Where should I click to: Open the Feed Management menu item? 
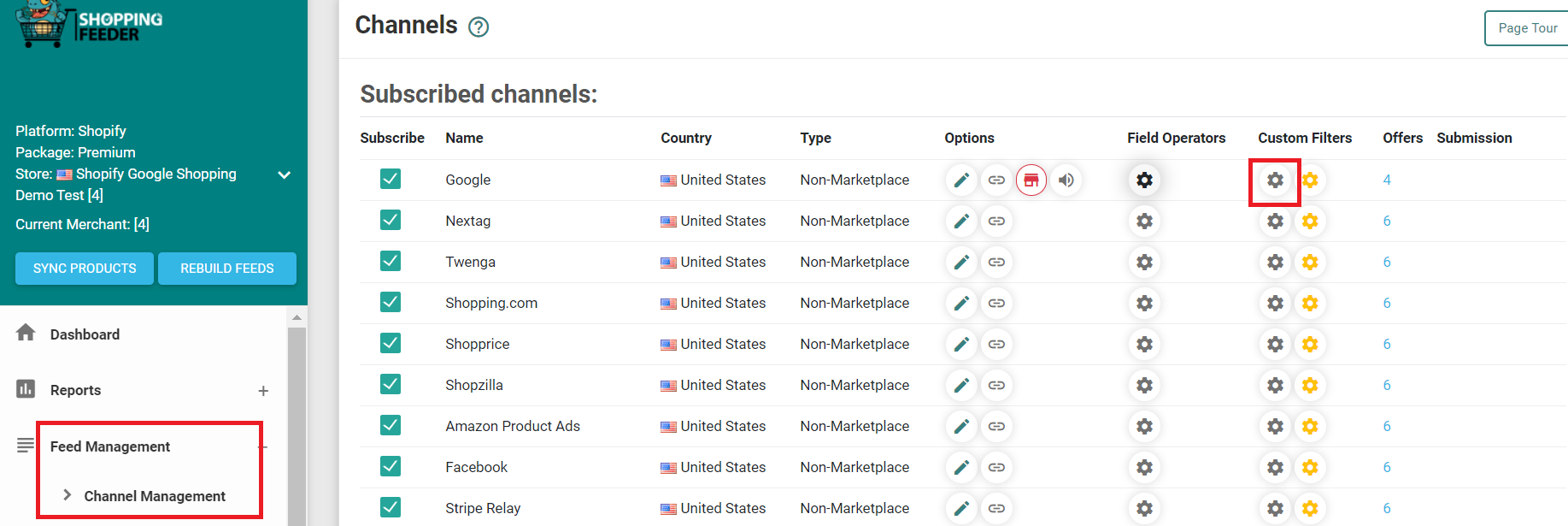pos(110,446)
